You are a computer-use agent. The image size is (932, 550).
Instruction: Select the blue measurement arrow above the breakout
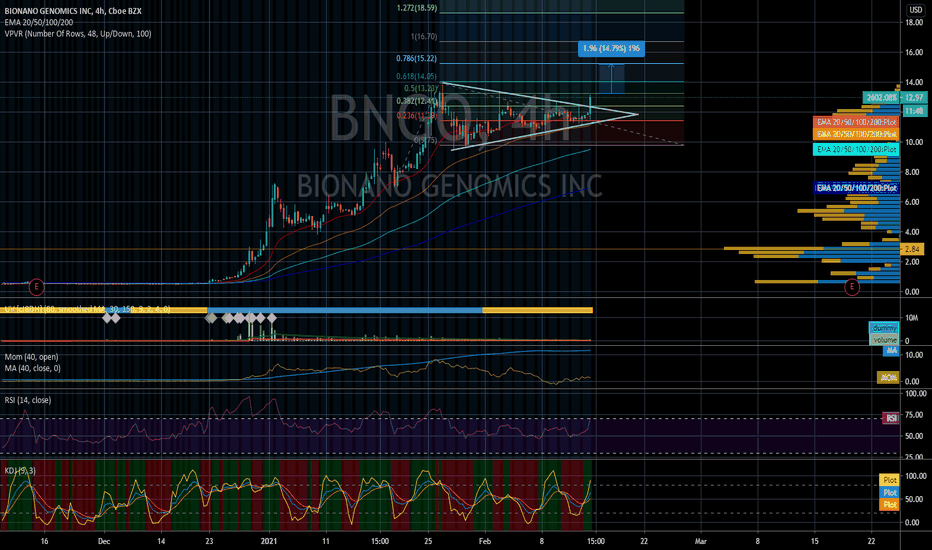pyautogui.click(x=612, y=78)
